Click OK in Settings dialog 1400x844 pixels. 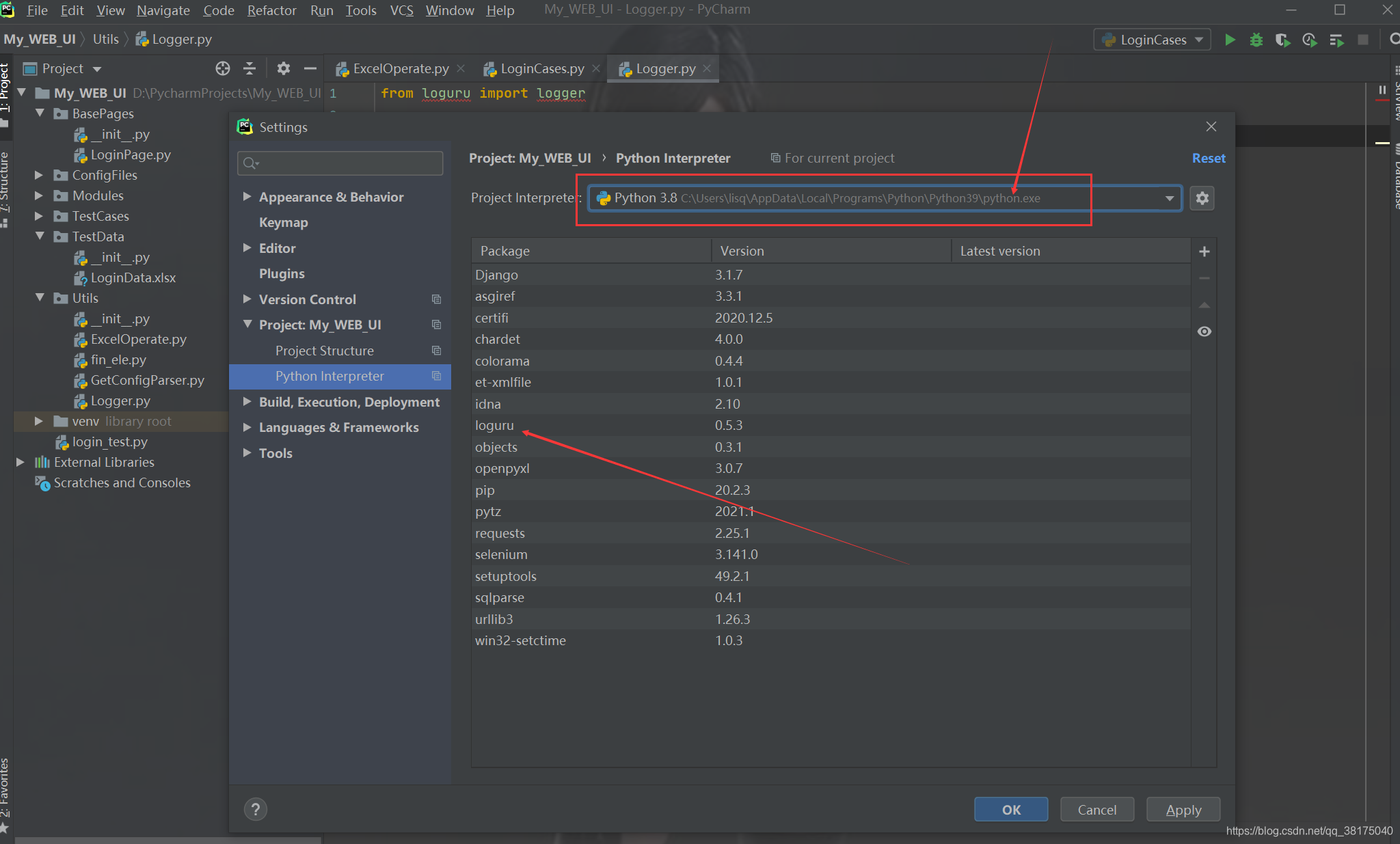(x=1011, y=810)
